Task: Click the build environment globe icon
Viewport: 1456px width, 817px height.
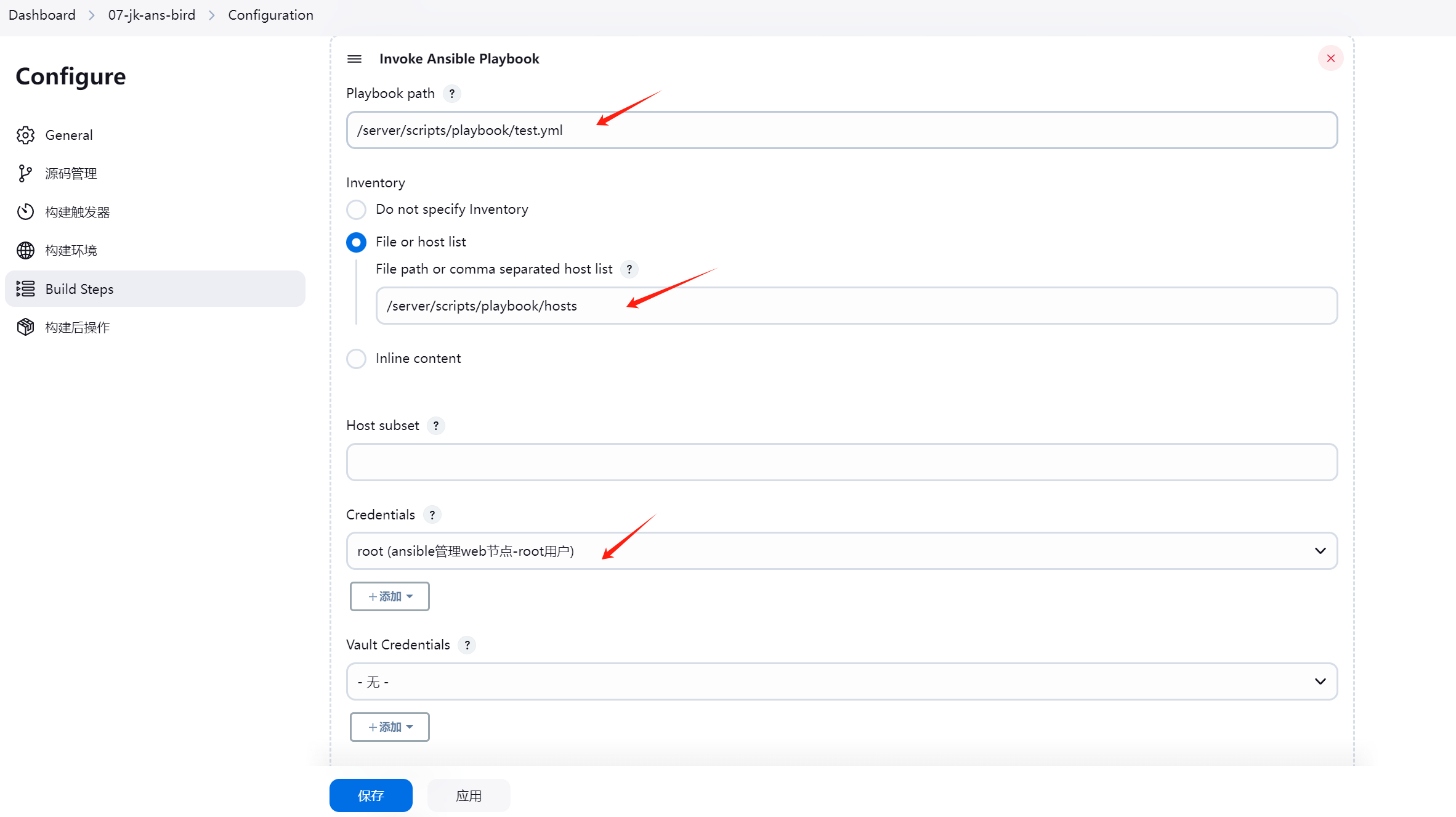Action: (25, 250)
